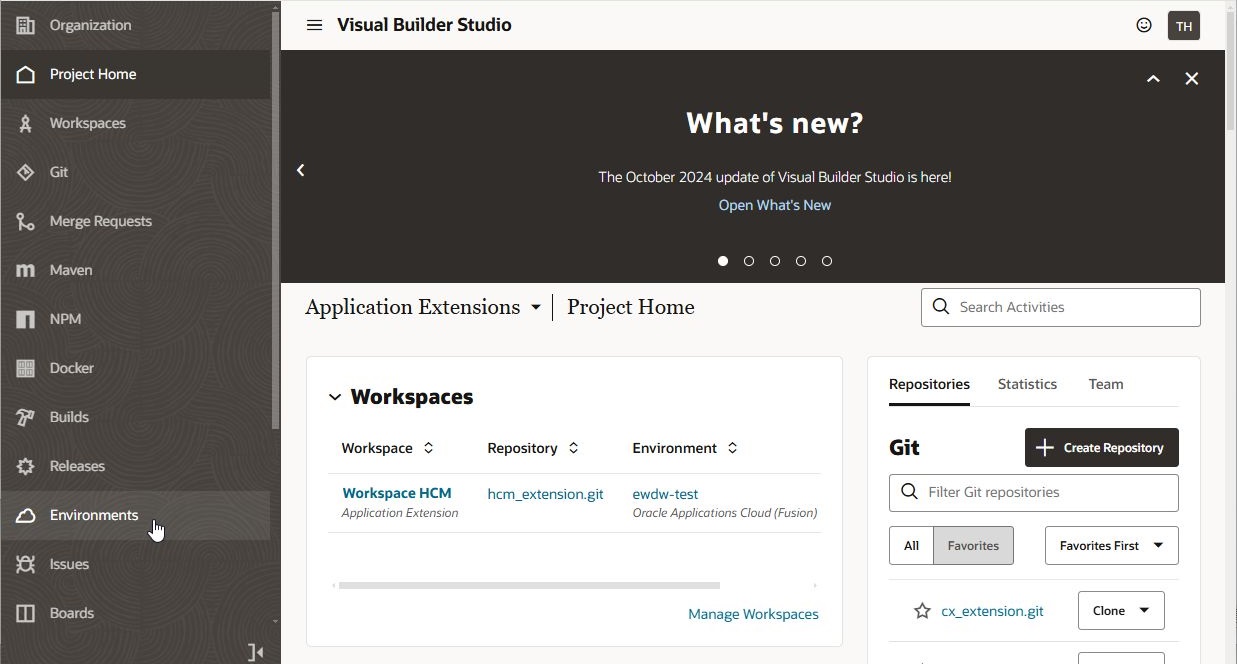The height and width of the screenshot is (664, 1237).
Task: Select the second carousel dot
Action: click(749, 261)
